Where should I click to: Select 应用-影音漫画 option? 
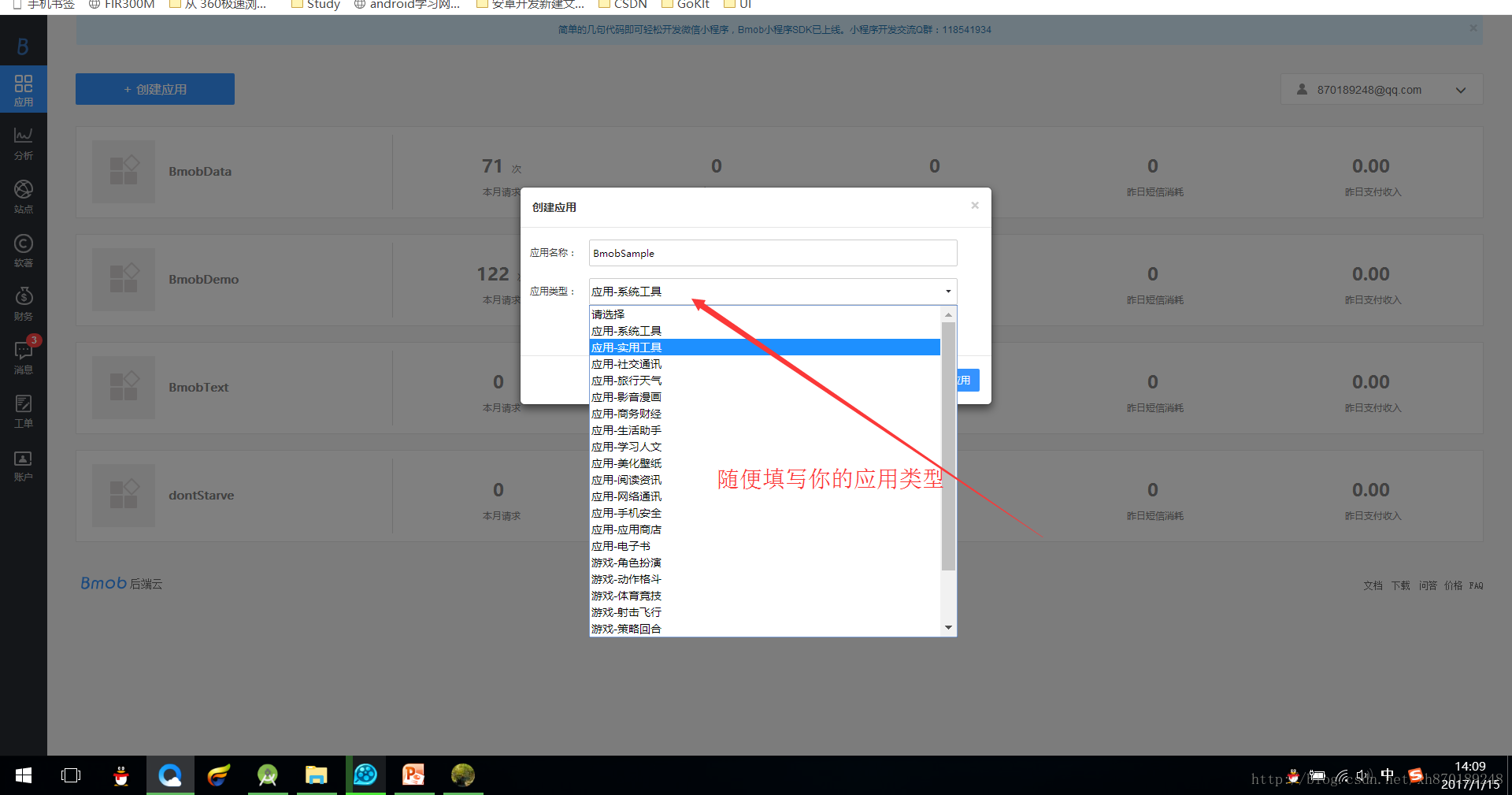click(x=765, y=397)
